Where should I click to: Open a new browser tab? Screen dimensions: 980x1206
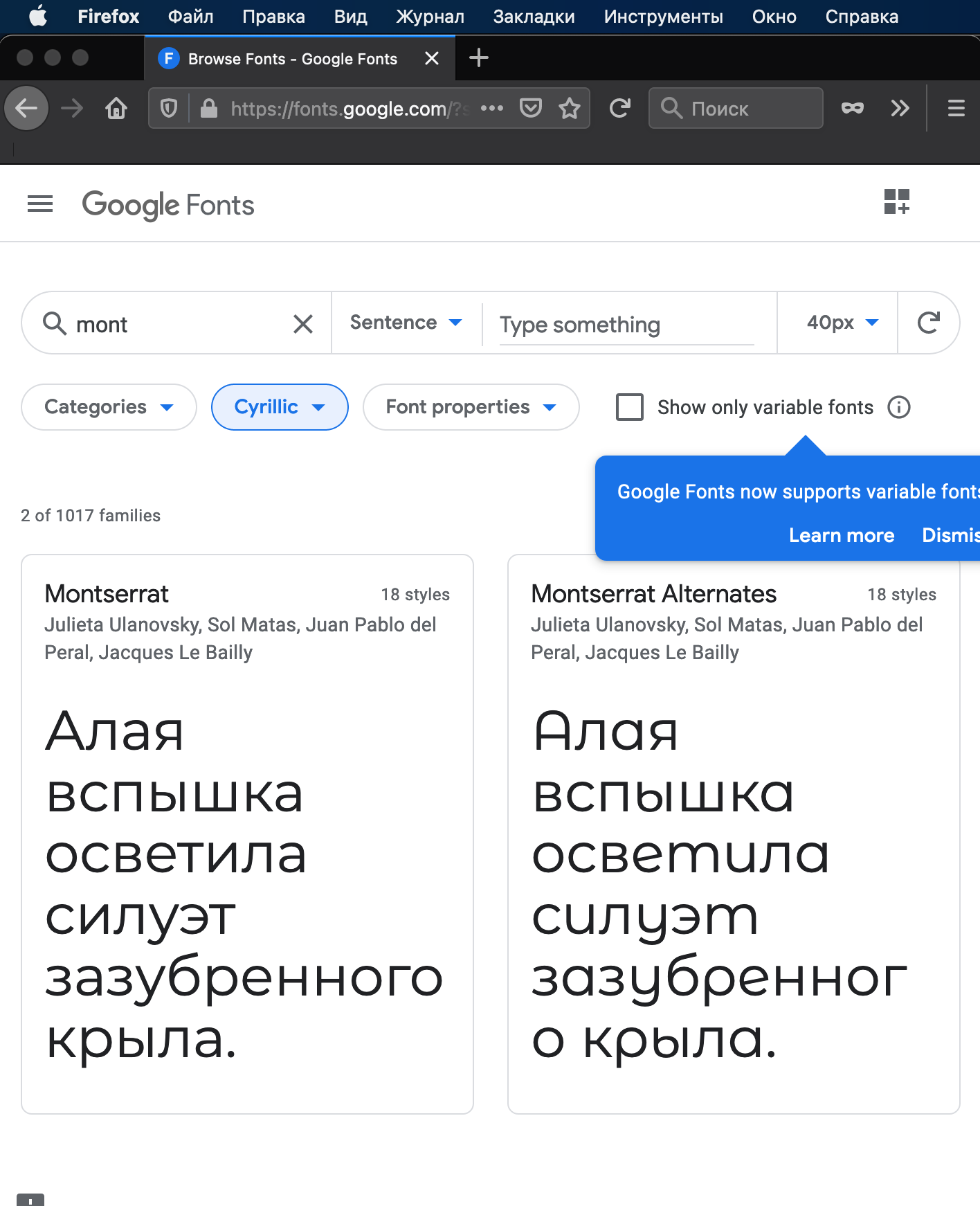click(479, 58)
